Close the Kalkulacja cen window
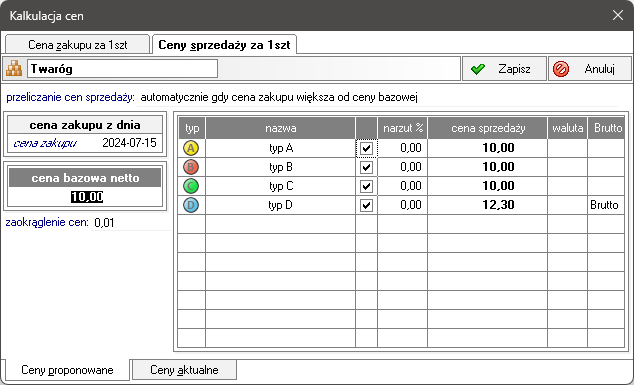 click(618, 15)
